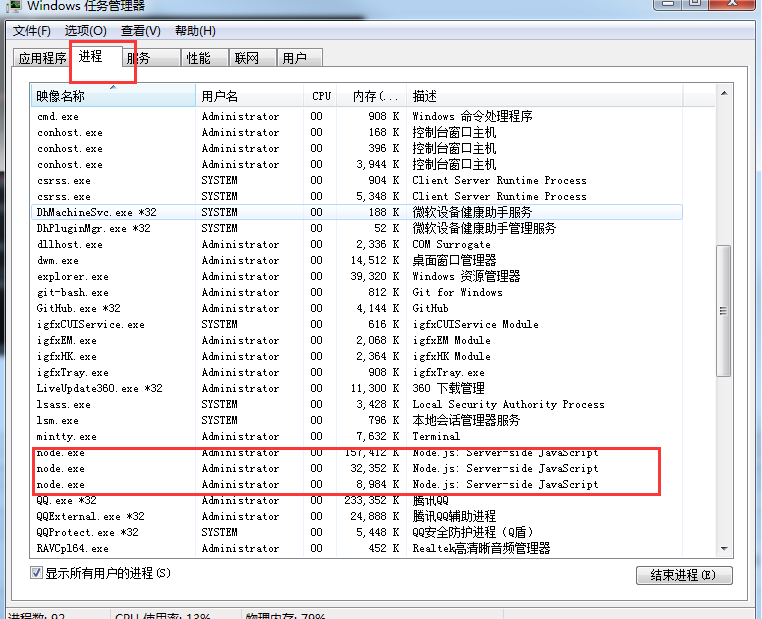
Task: Select the explorer.exe process row
Action: point(357,276)
